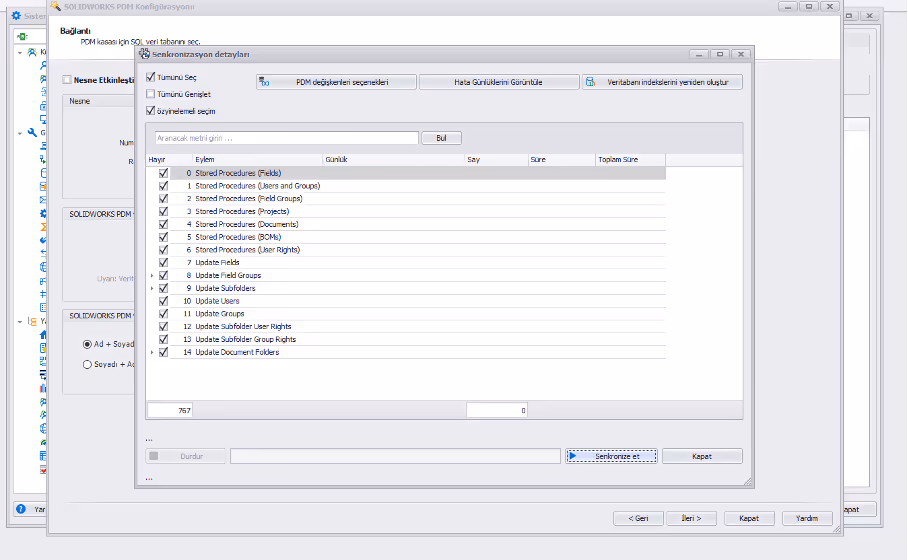
Task: Click the rebuild database indexes icon
Action: coord(590,82)
